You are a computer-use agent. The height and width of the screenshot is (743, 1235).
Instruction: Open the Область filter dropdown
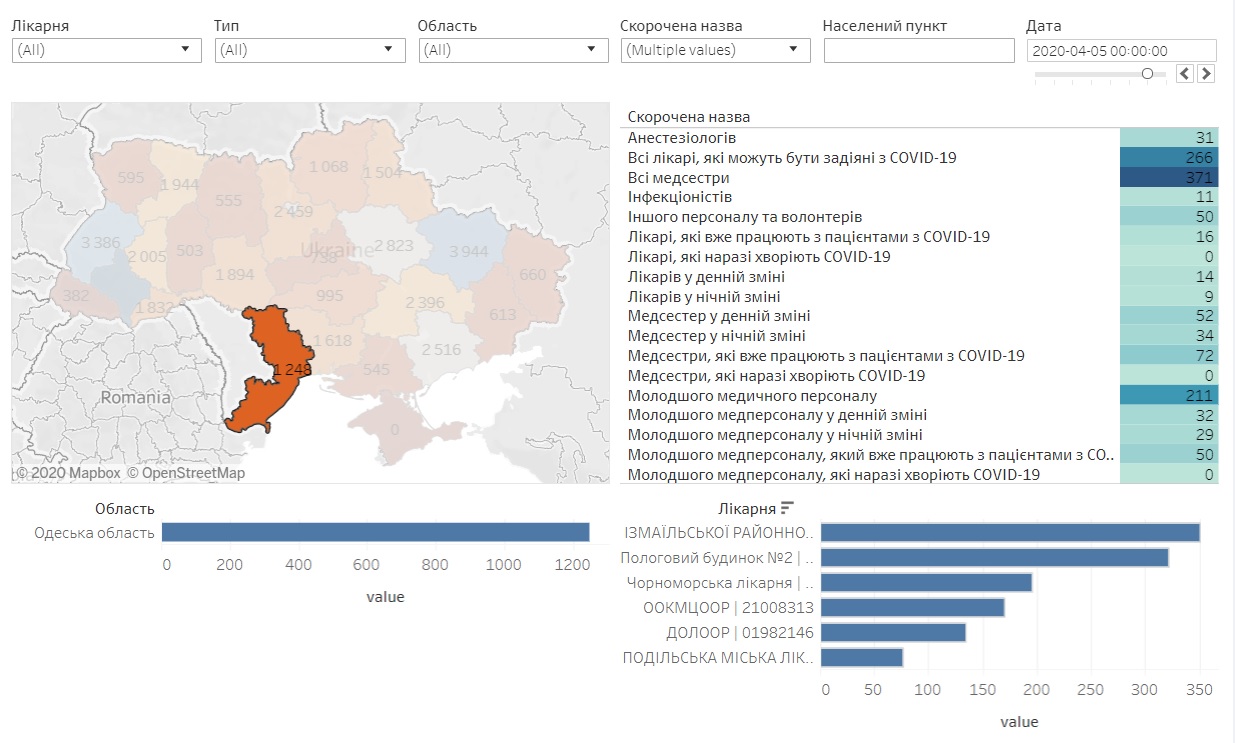tap(513, 50)
